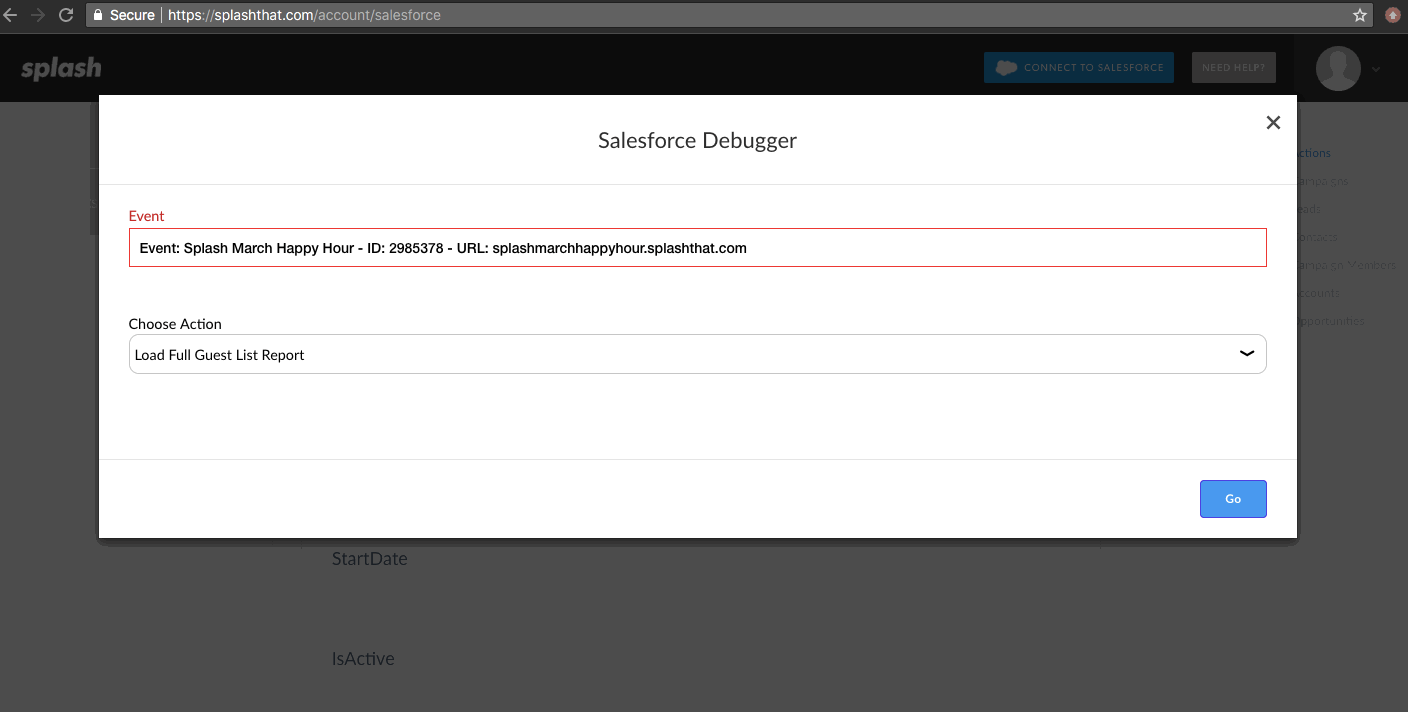
Task: Go forward in the browser
Action: point(38,15)
